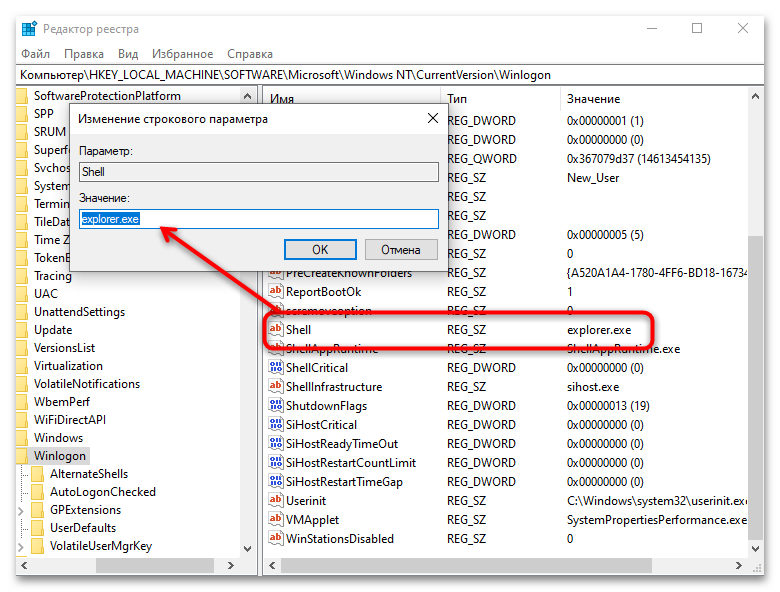Open the Вид menu

(128, 54)
